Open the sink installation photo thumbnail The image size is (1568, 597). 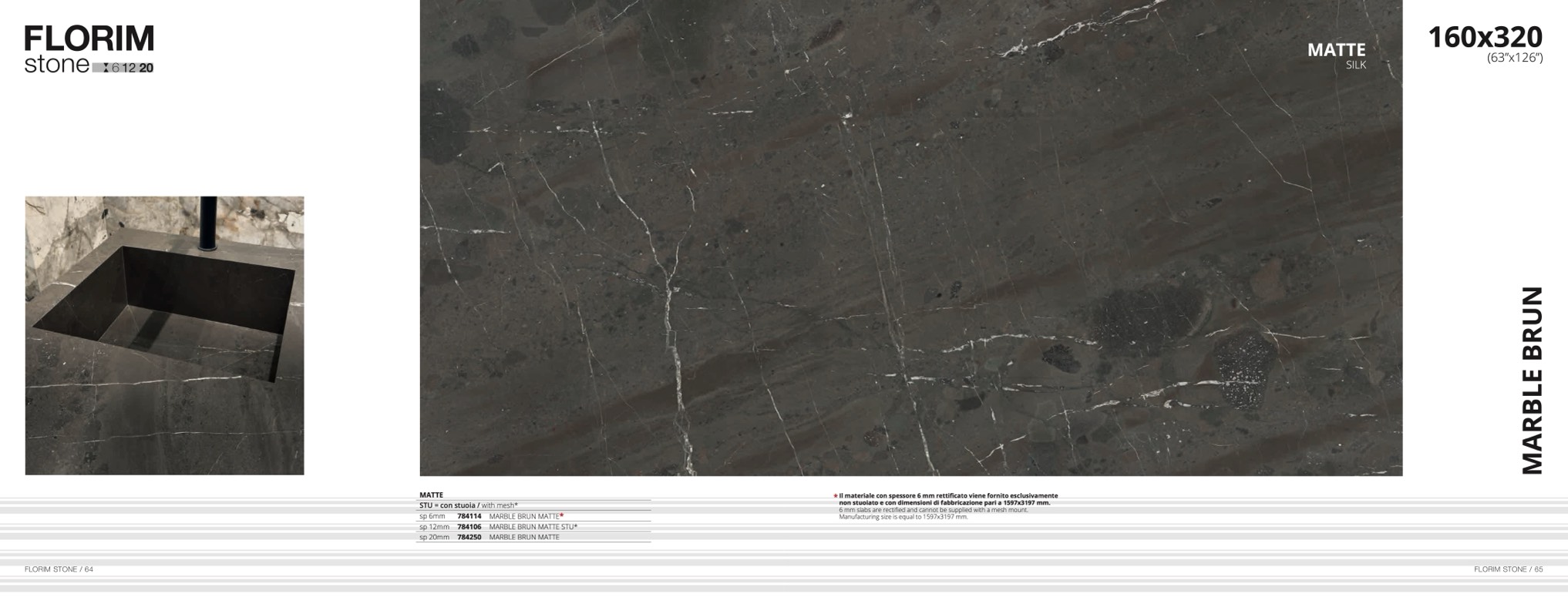tap(164, 335)
